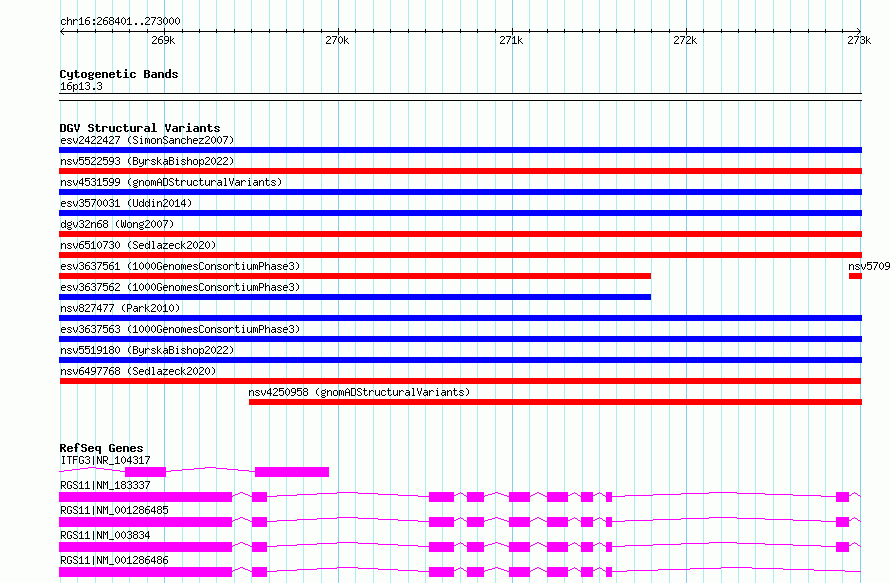This screenshot has height=583, width=890.
Task: Select the blue bar under esv3570031
Action: click(460, 213)
